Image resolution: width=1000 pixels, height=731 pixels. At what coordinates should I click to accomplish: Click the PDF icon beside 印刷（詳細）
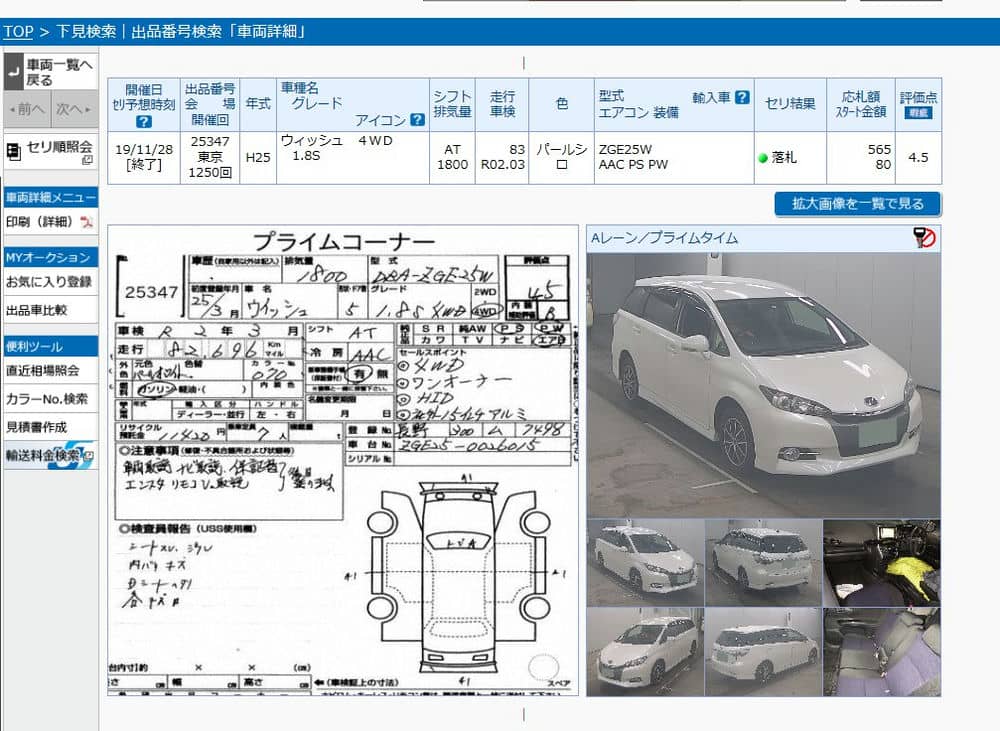point(86,222)
